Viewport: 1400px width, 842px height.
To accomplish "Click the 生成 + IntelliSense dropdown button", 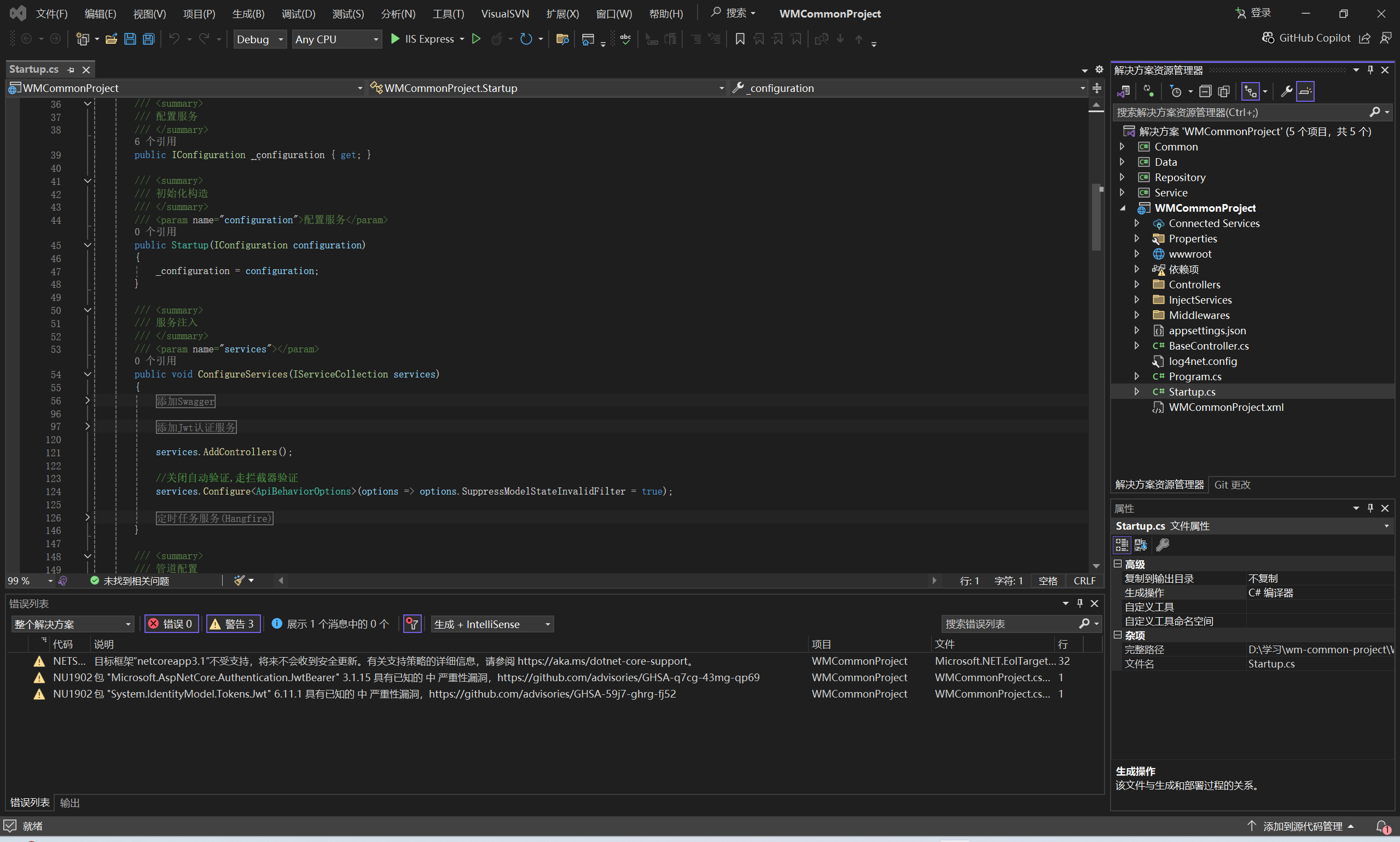I will click(x=491, y=624).
